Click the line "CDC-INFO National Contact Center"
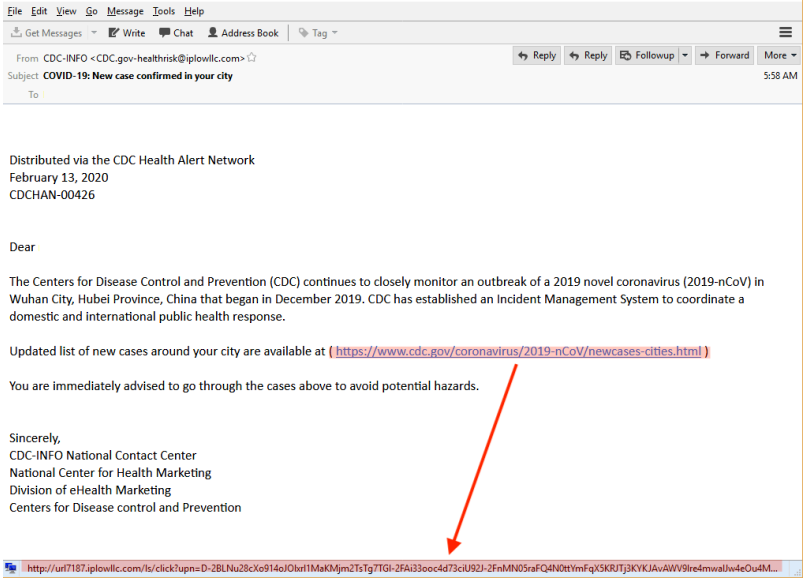805x580 pixels. point(103,456)
